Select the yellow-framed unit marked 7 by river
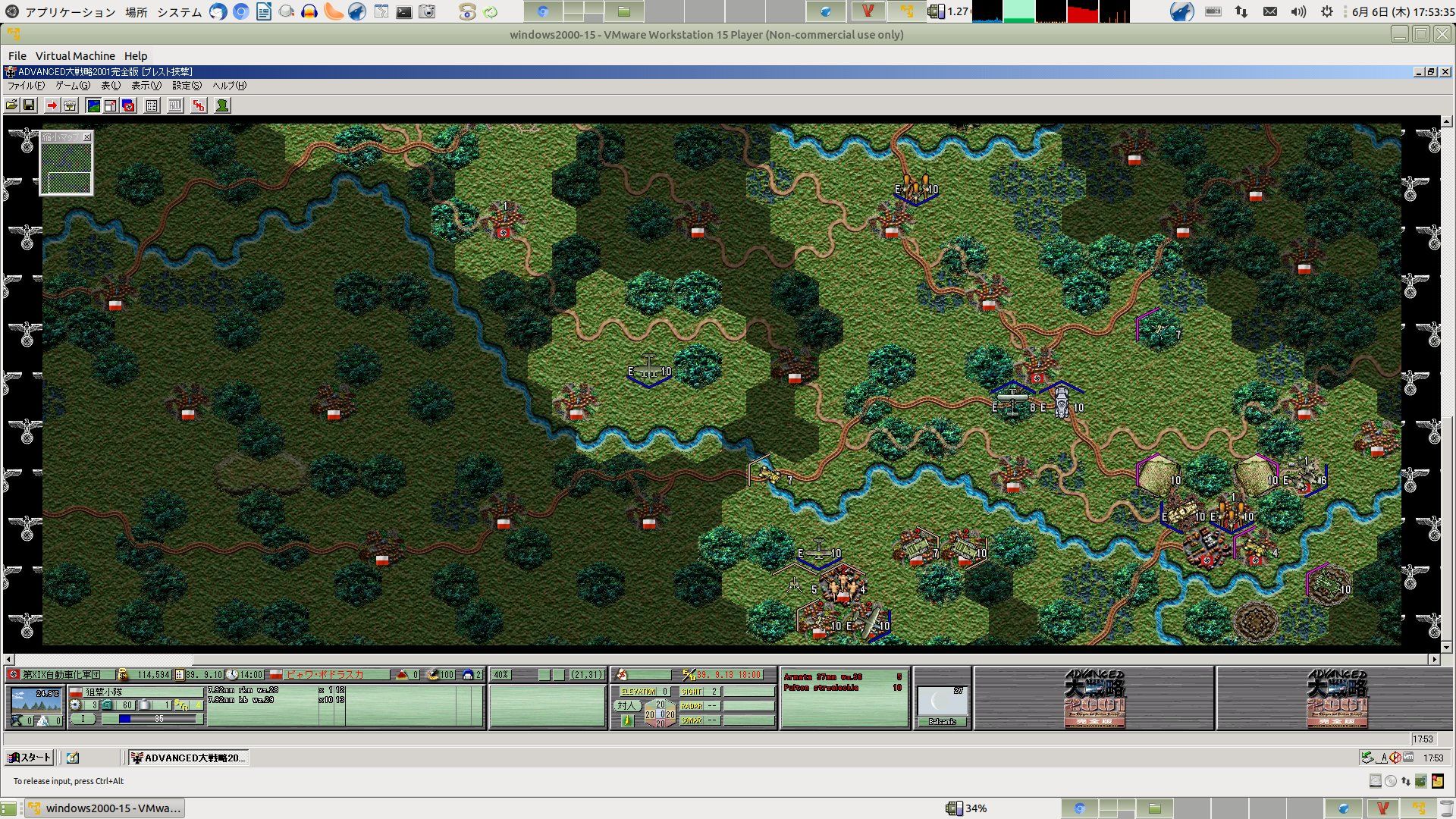 (x=770, y=474)
